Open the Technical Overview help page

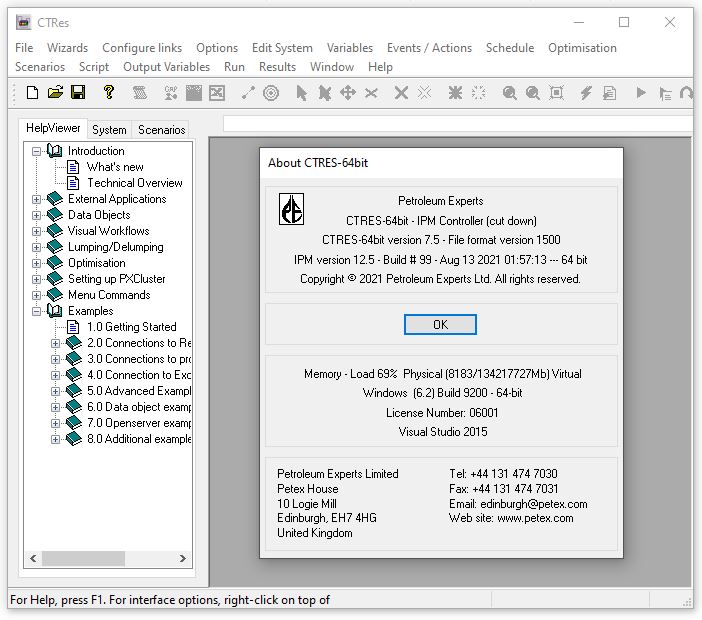pyautogui.click(x=134, y=183)
